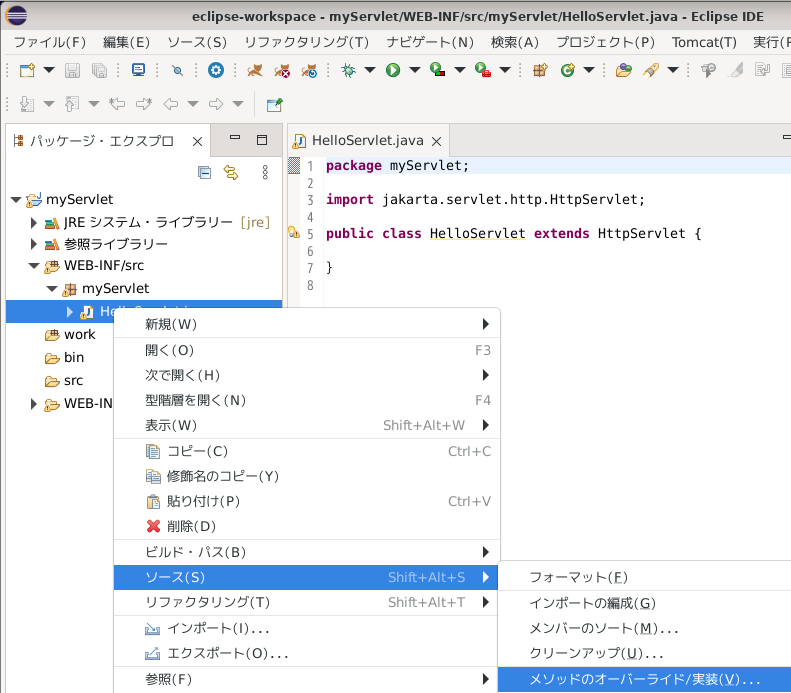Open the External Tools dropdown arrow
The image size is (791, 693).
[x=505, y=70]
